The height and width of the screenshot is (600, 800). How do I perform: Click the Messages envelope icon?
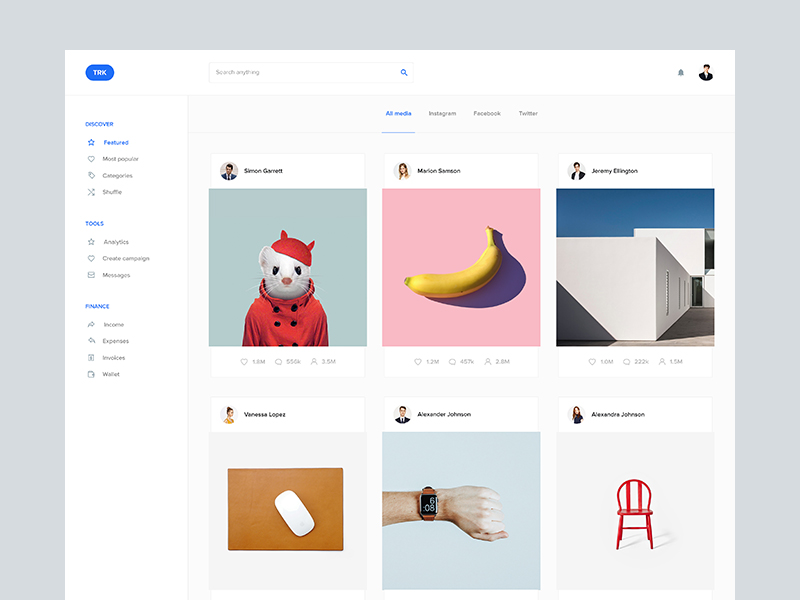pos(91,275)
